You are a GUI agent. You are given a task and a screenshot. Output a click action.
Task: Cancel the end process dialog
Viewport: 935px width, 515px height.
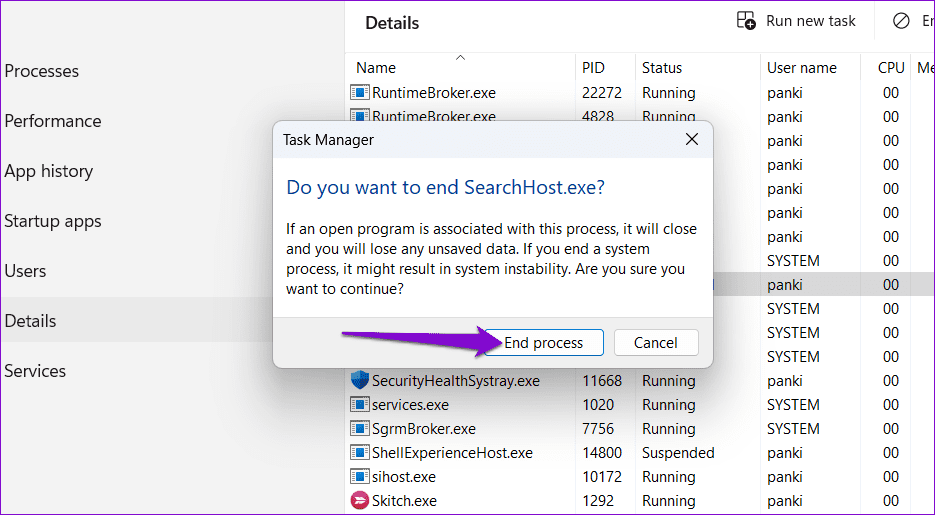pyautogui.click(x=655, y=343)
